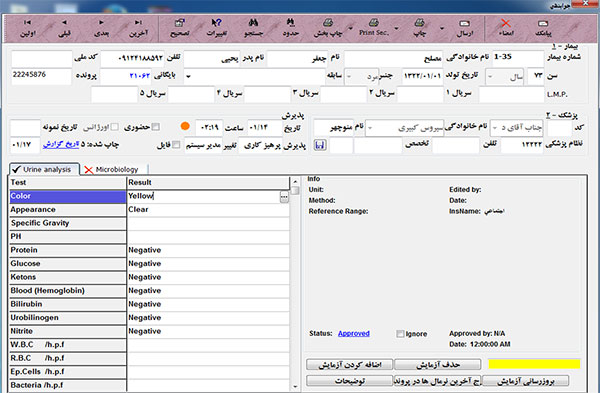The height and width of the screenshot is (393, 600).
Task: Go to first record (اولین)
Action: click(x=28, y=28)
